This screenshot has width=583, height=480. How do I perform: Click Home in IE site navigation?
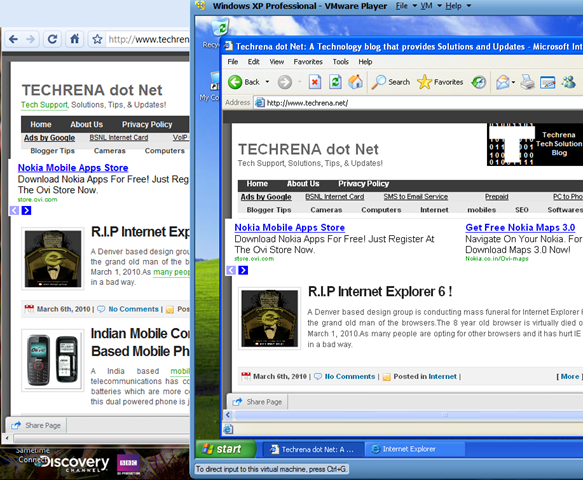coord(257,184)
